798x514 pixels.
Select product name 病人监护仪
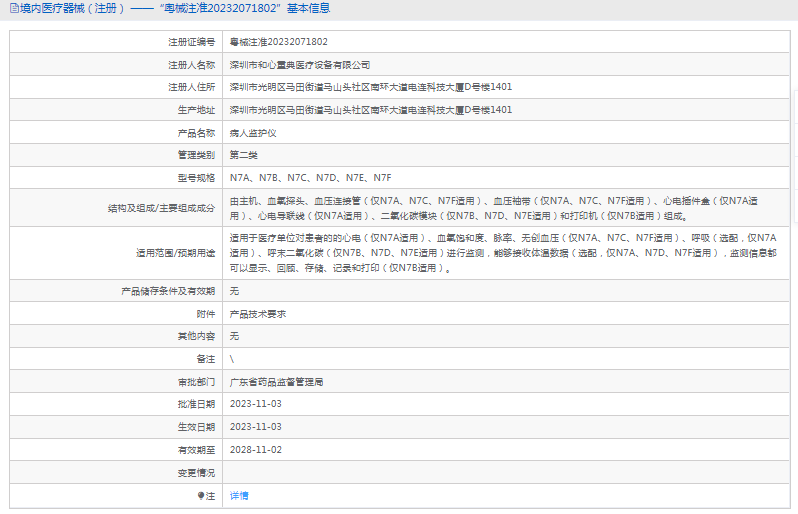[x=253, y=133]
